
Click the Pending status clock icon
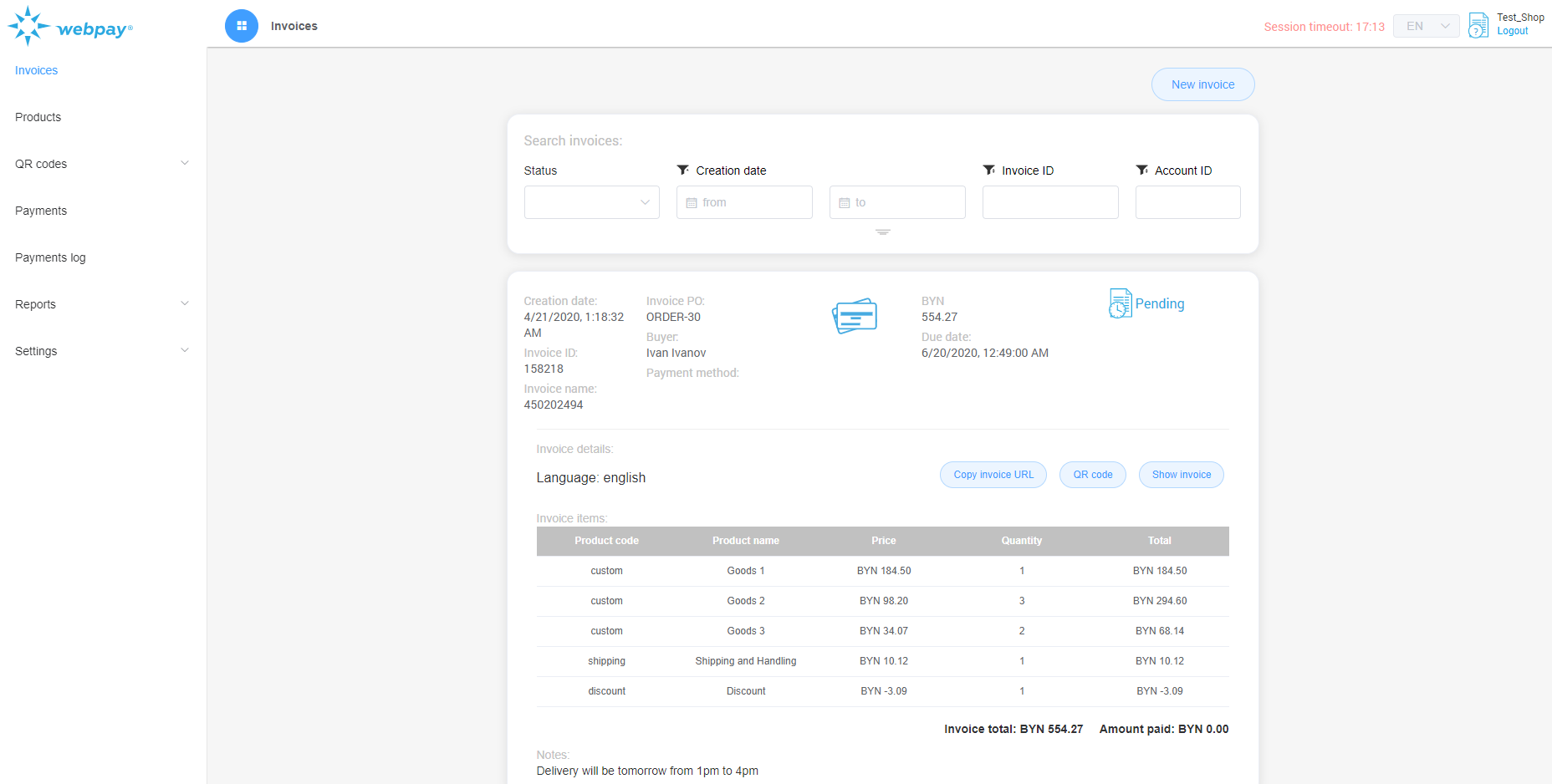tap(1120, 303)
